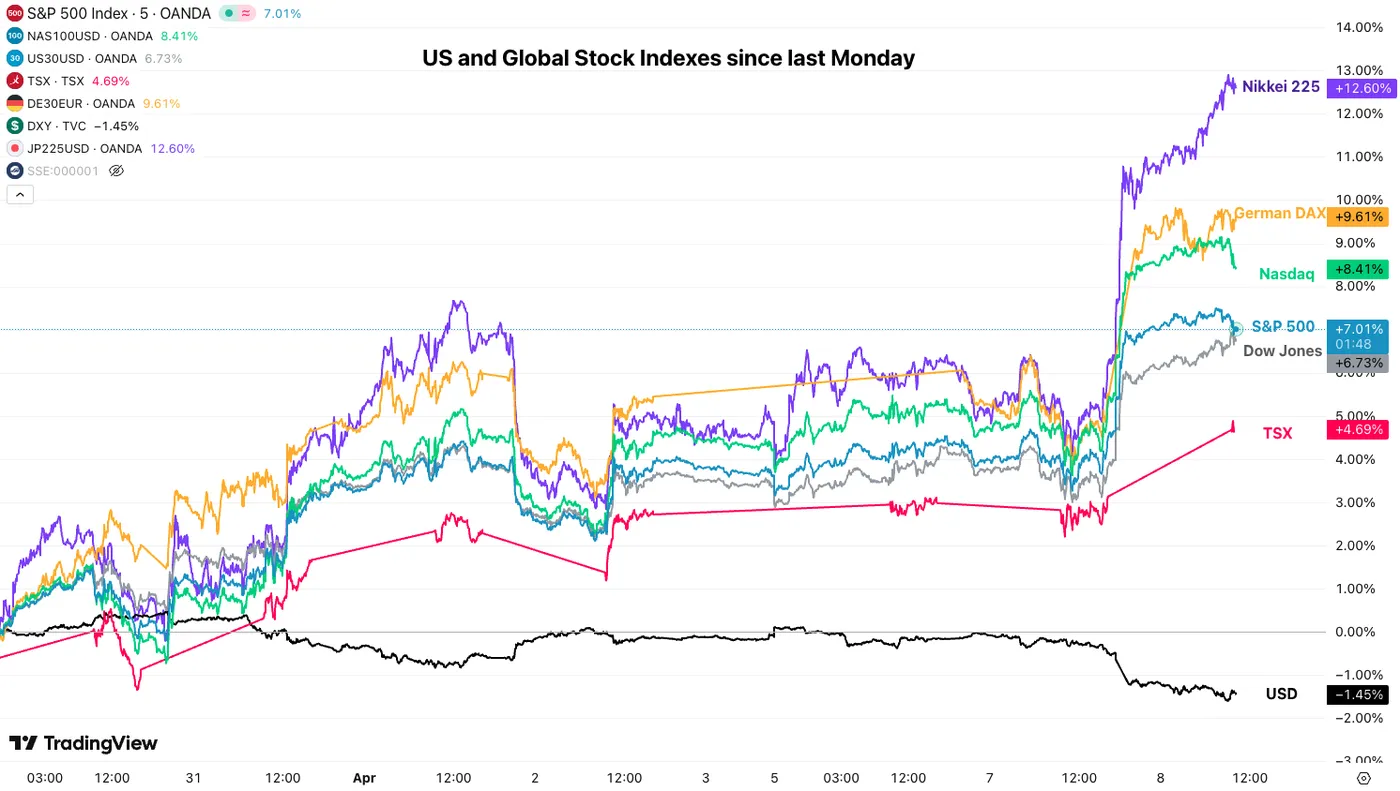The width and height of the screenshot is (1400, 791).
Task: Click the TradingView logo link
Action: [83, 743]
